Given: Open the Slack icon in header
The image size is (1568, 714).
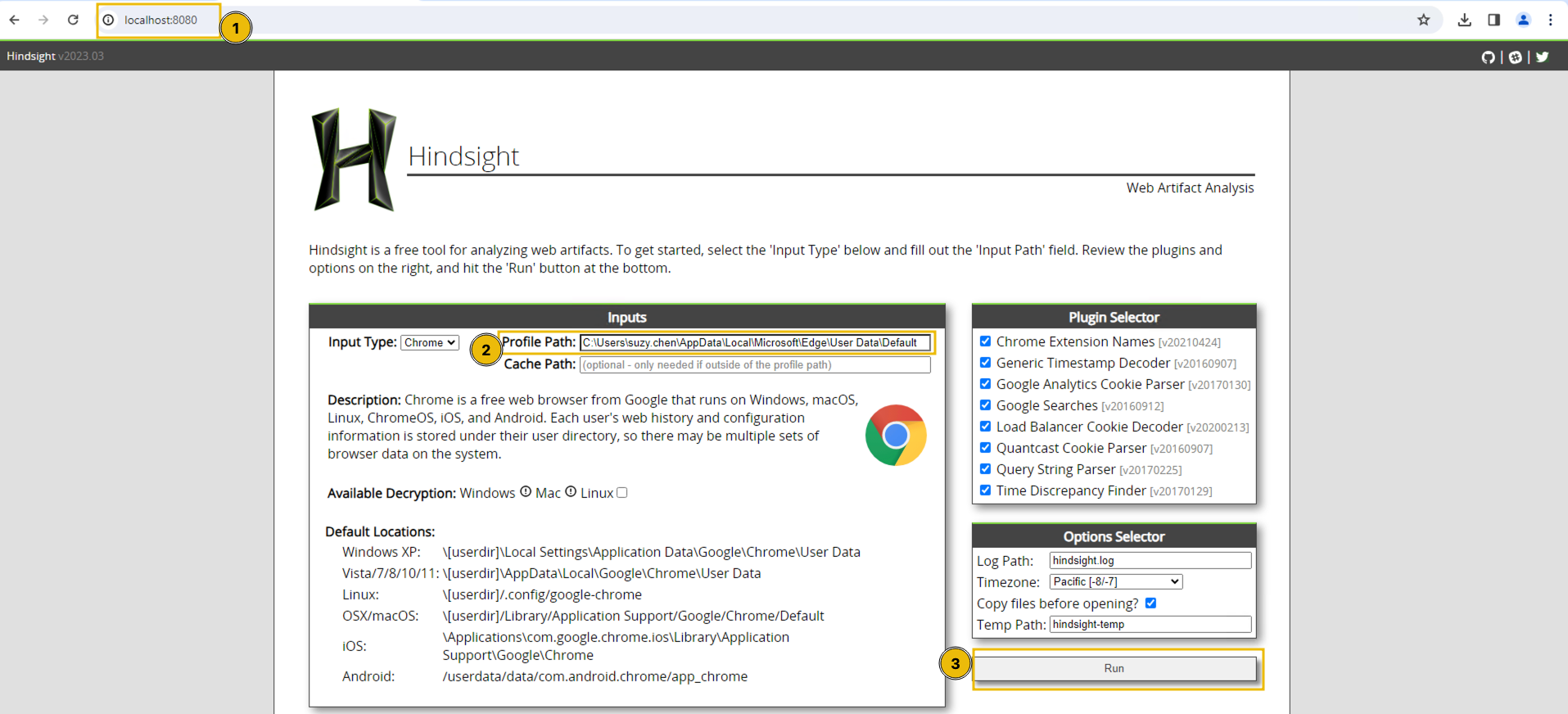Looking at the screenshot, I should (x=1516, y=56).
